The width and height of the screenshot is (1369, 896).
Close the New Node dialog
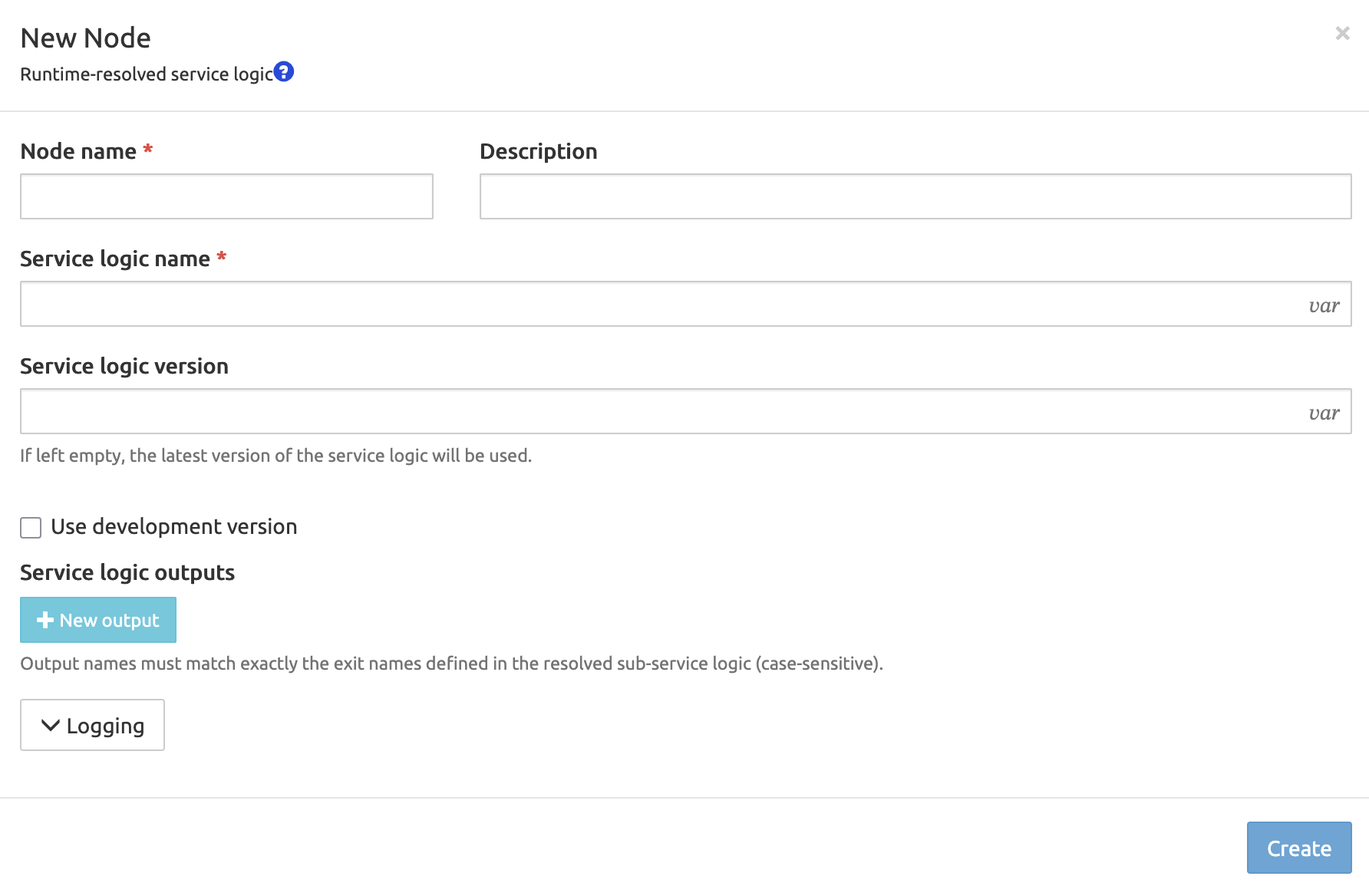(x=1342, y=33)
